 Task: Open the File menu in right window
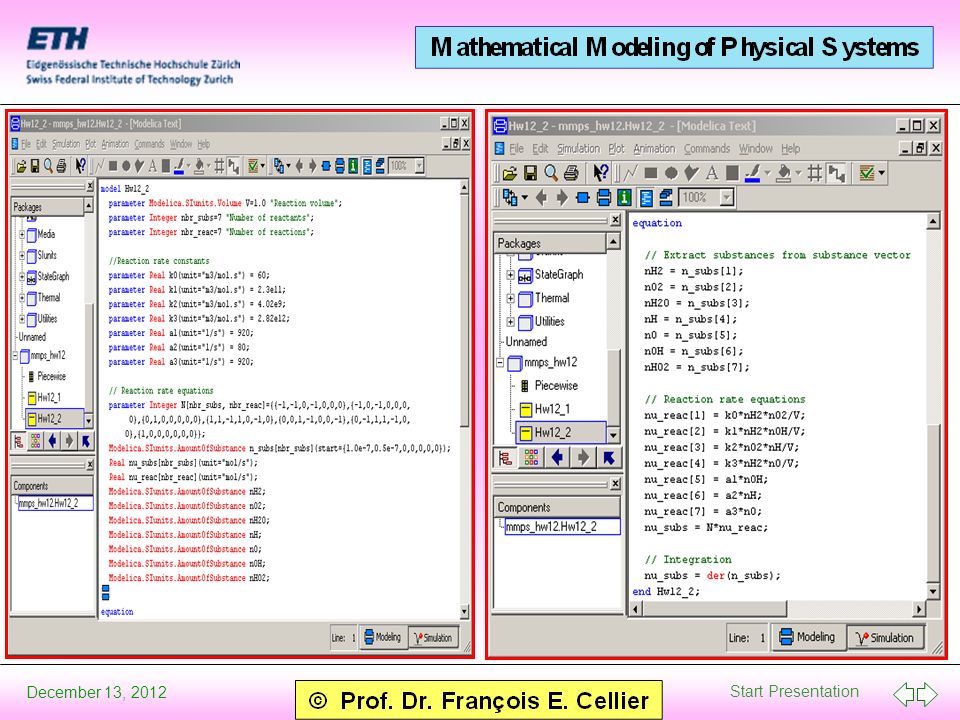[x=517, y=149]
